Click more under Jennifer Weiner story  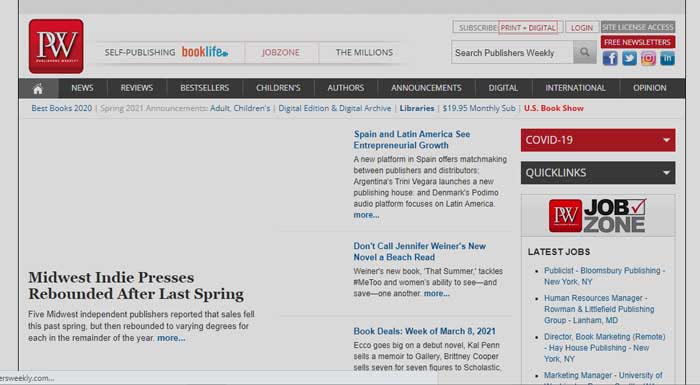[437, 293]
